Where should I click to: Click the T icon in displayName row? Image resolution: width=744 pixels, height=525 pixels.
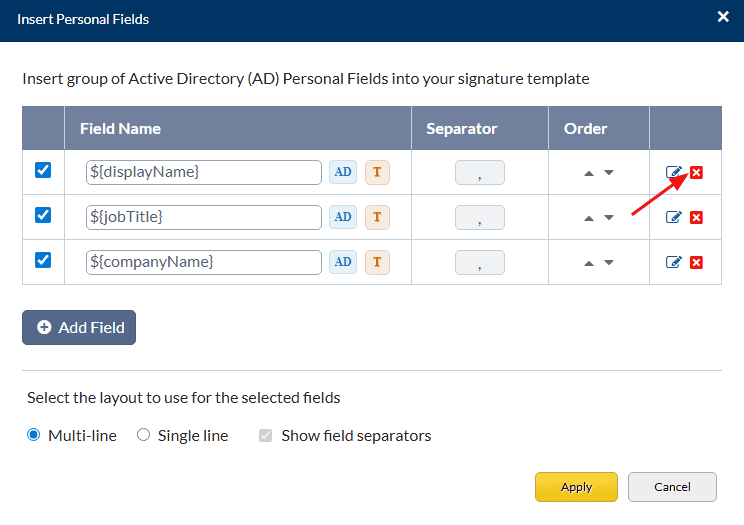click(377, 172)
